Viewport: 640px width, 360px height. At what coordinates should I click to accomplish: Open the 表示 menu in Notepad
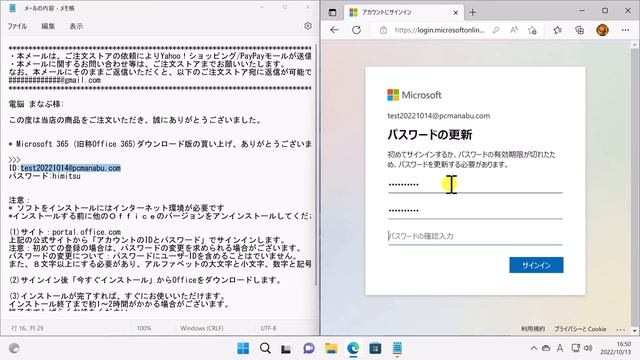(76, 26)
